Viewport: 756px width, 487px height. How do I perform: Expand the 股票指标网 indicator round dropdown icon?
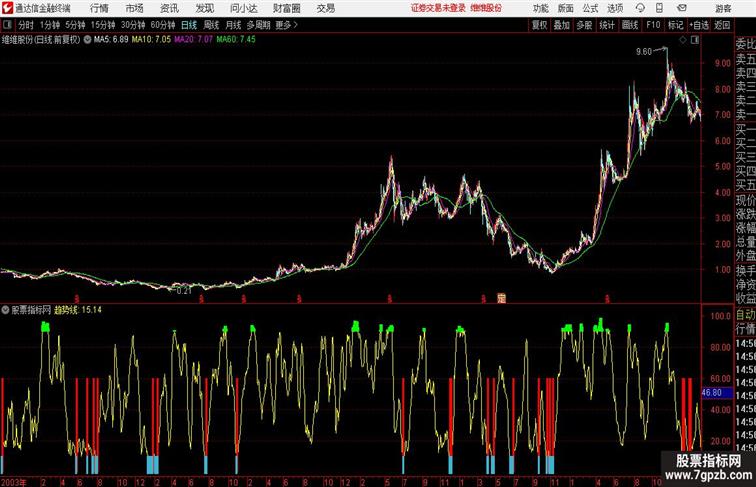5,310
